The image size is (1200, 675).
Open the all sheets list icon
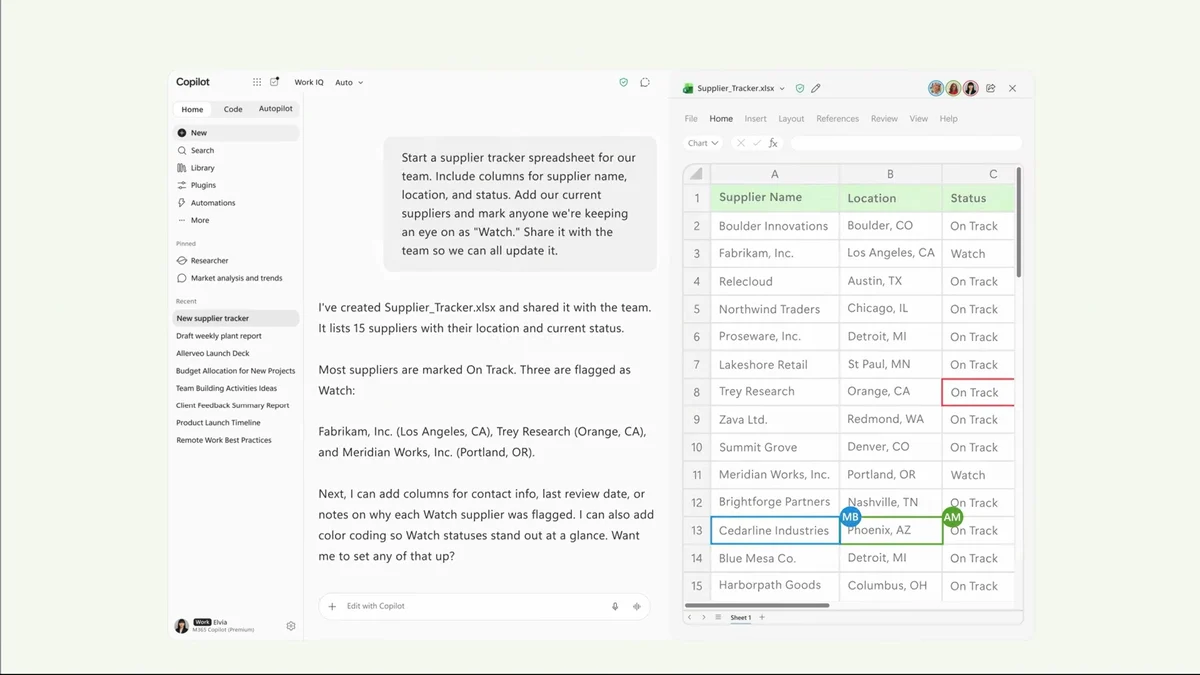coord(718,618)
